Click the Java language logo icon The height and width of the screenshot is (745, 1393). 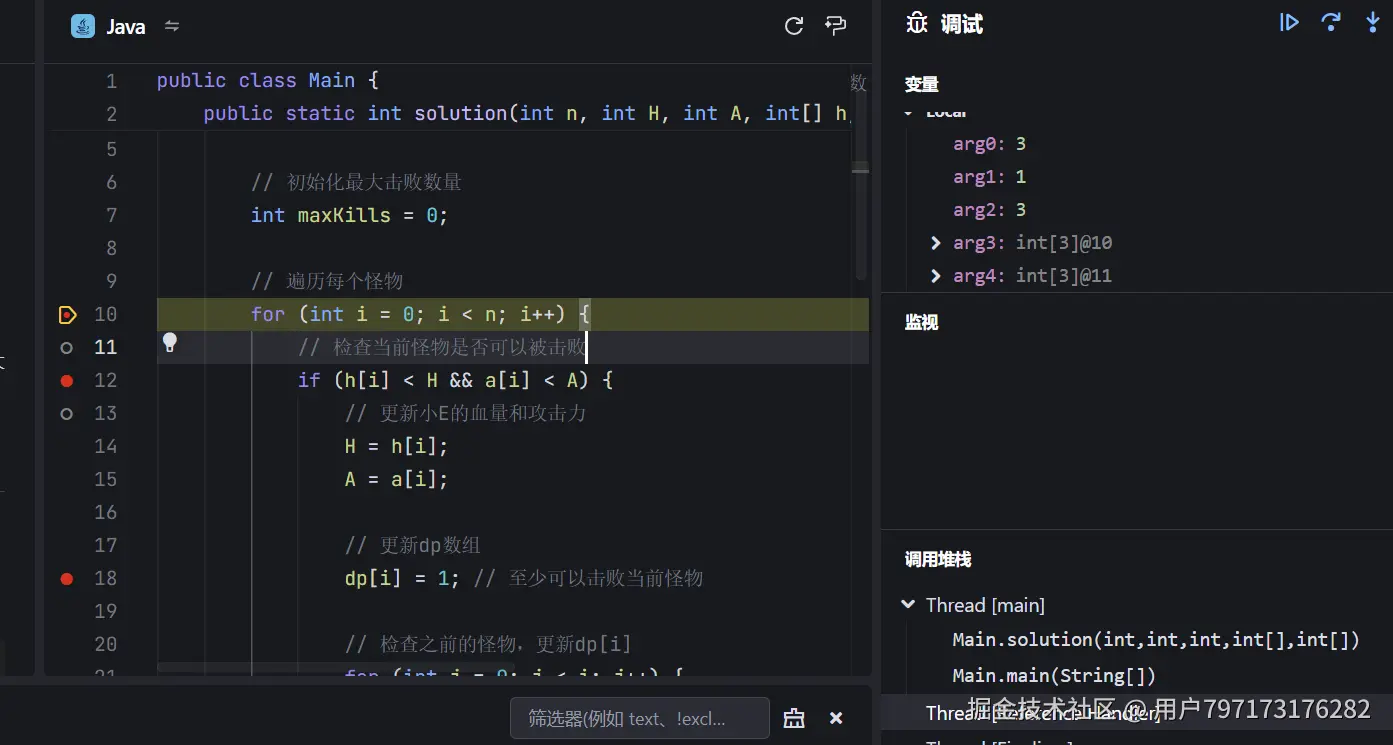(83, 27)
